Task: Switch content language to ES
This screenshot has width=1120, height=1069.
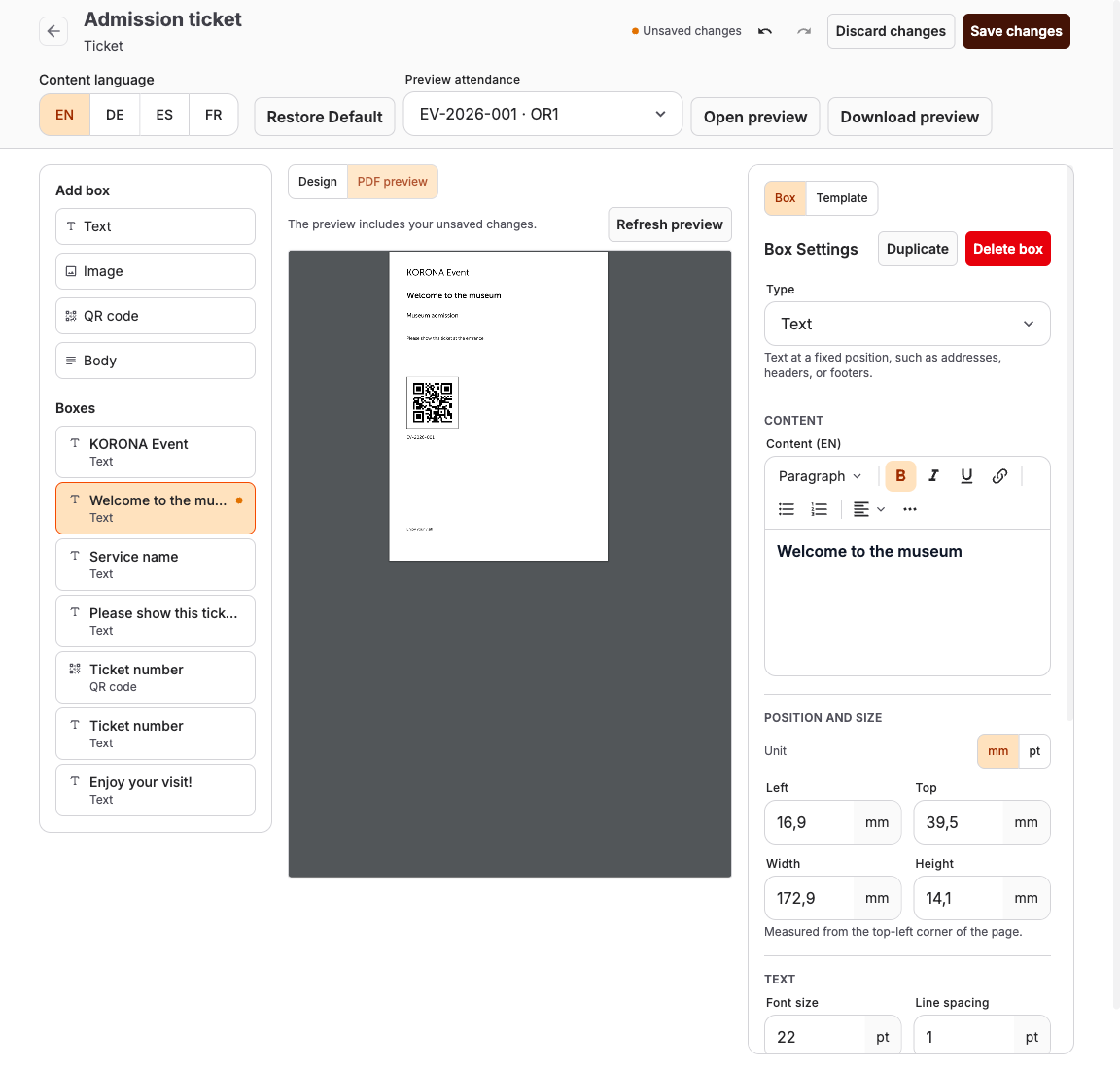Action: pos(164,115)
